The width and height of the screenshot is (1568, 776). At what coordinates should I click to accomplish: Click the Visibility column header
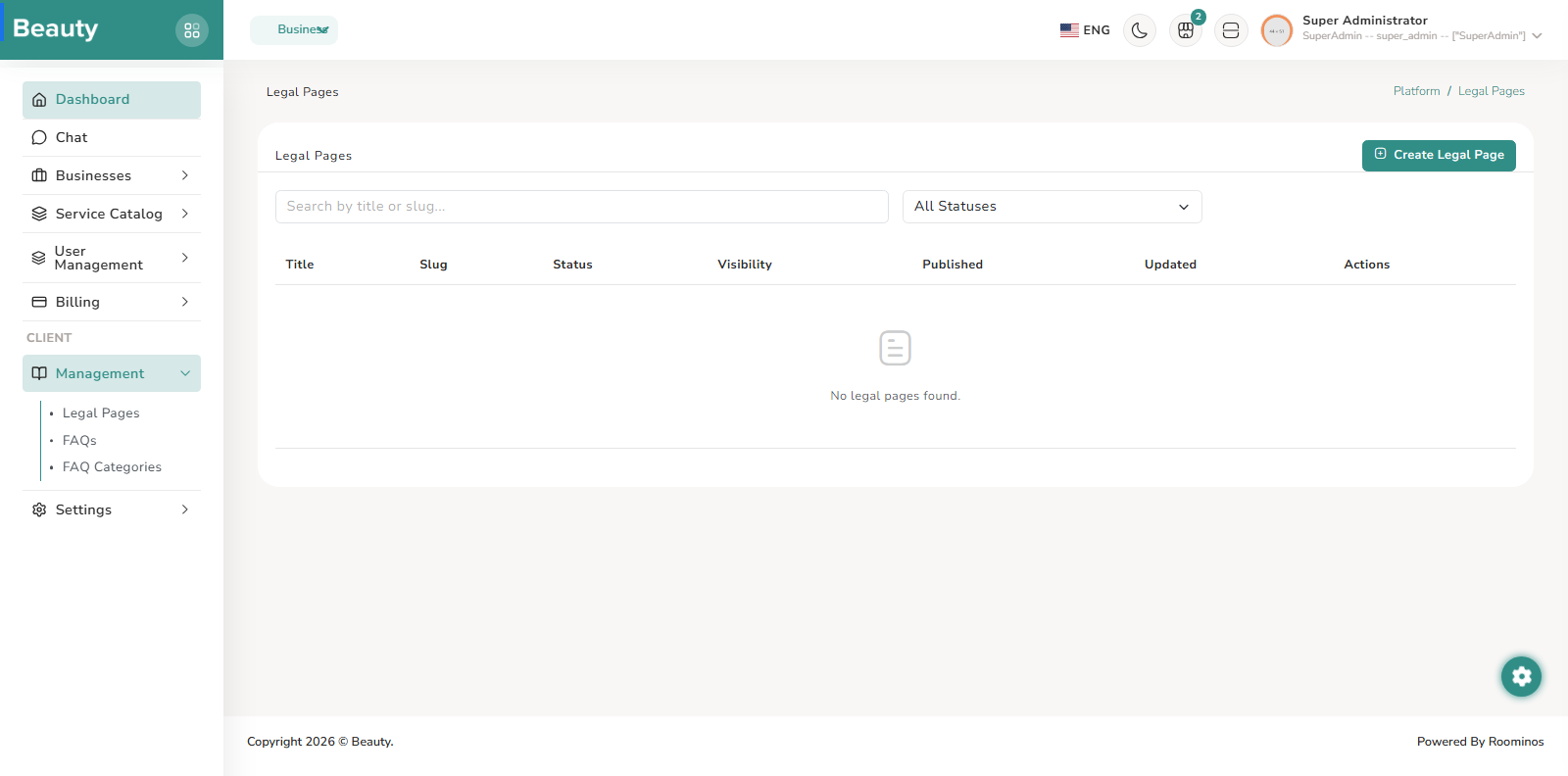tap(745, 265)
